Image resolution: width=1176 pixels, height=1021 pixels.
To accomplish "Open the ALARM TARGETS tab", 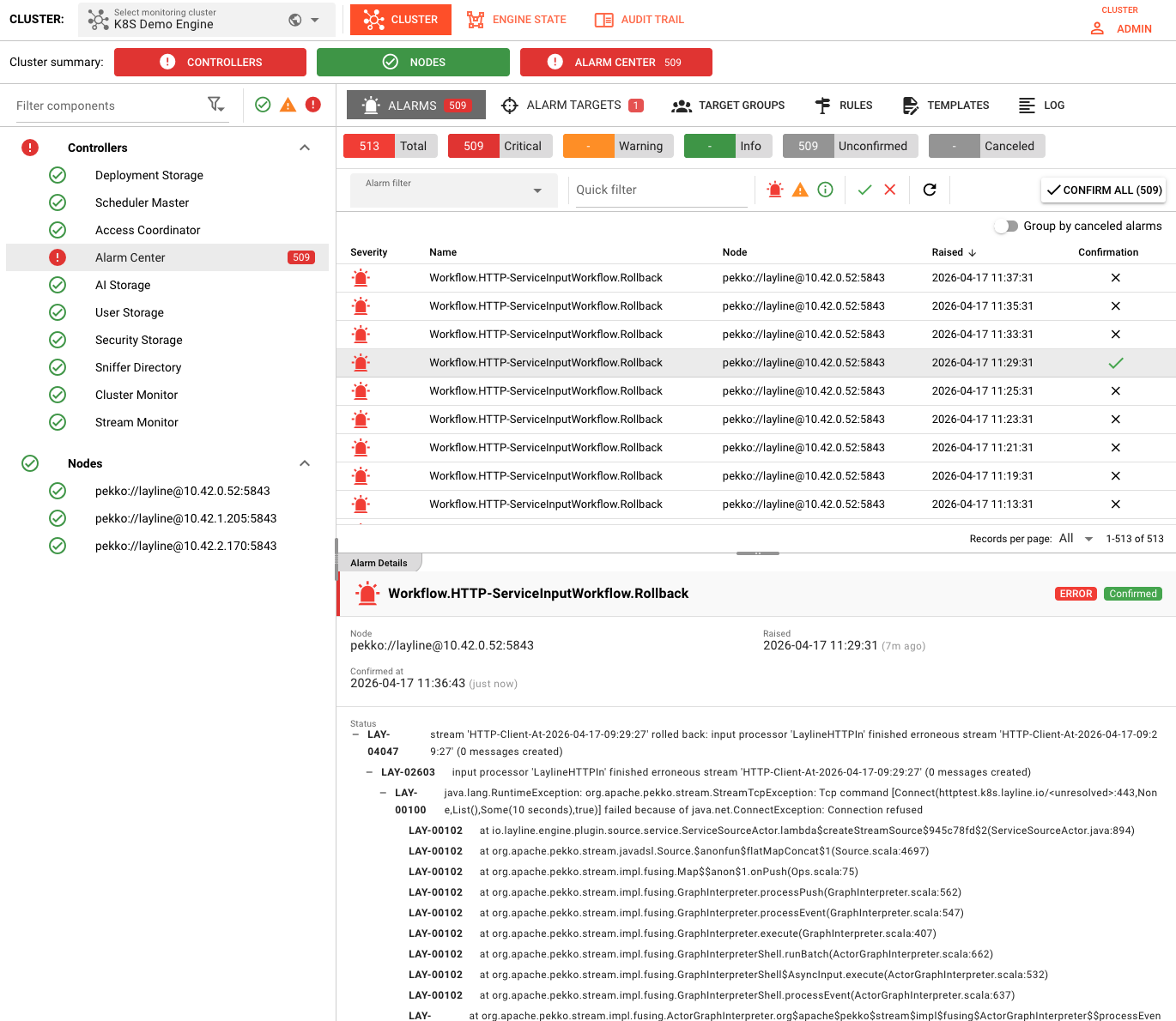I will tap(573, 105).
